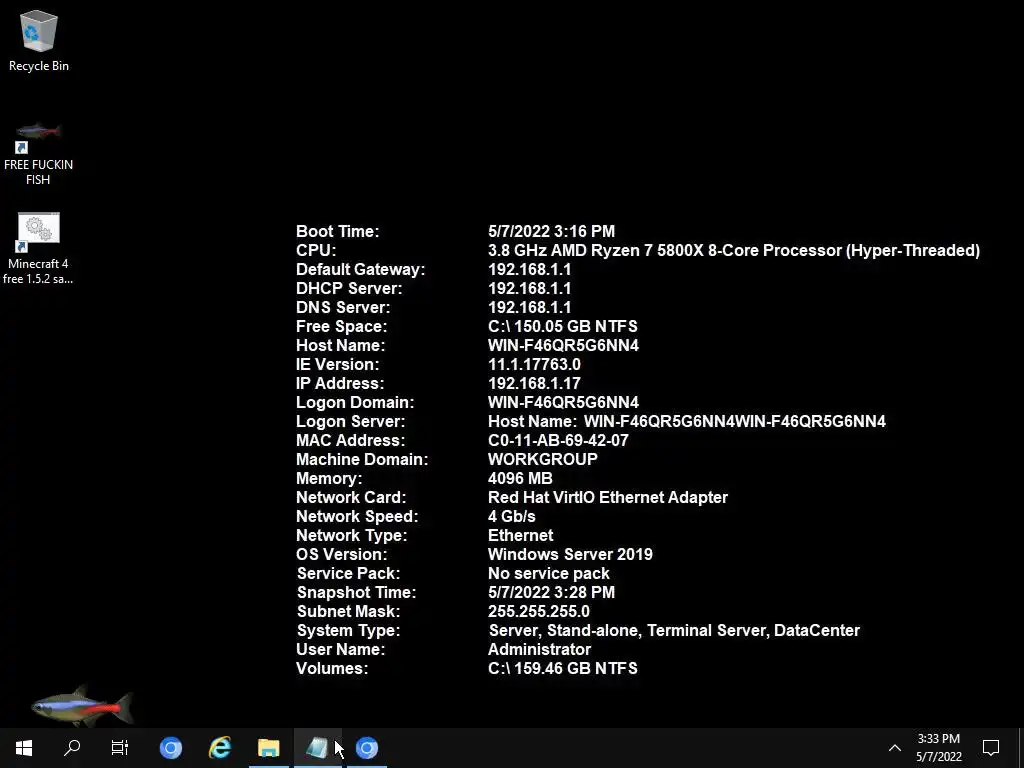Click the Snapshot Time value 5/7/2022 3:28 PM
Image resolution: width=1024 pixels, height=768 pixels.
pyautogui.click(x=551, y=592)
